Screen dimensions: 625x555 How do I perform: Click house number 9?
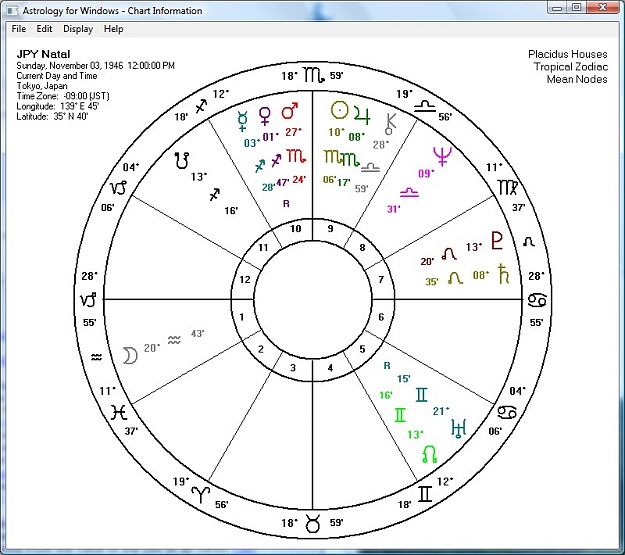tap(330, 229)
